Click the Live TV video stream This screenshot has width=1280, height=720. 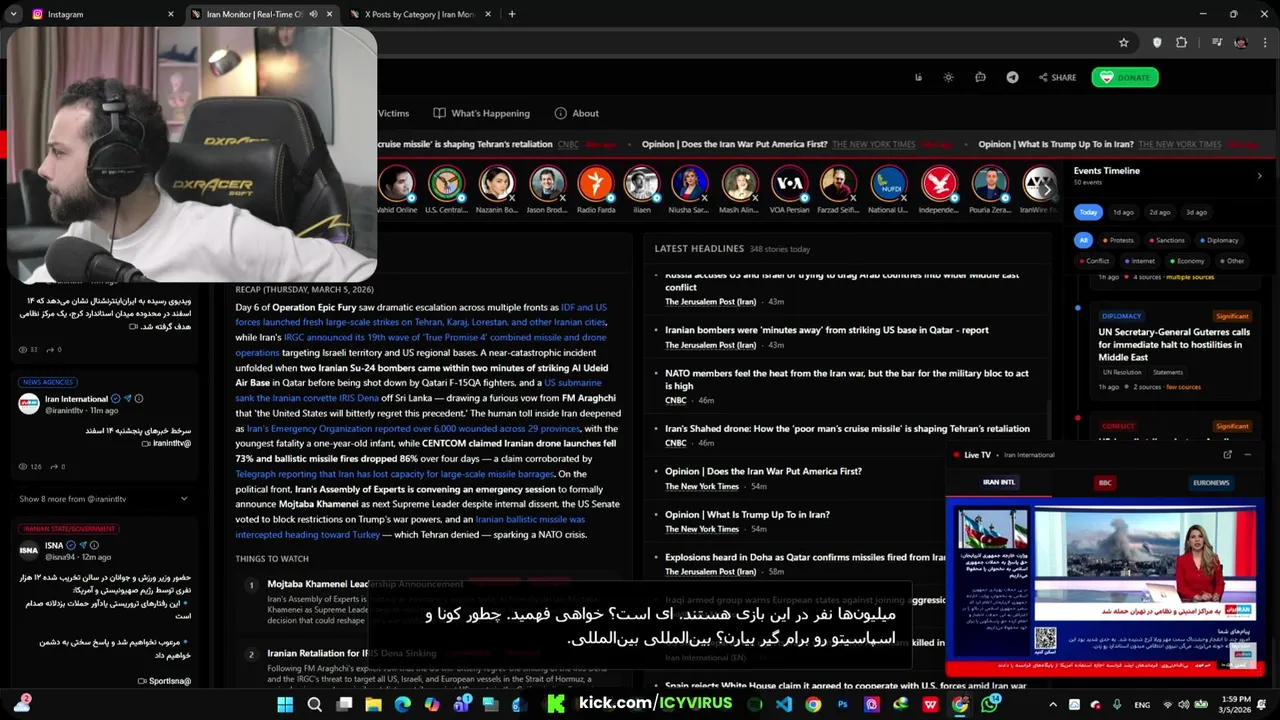1103,588
